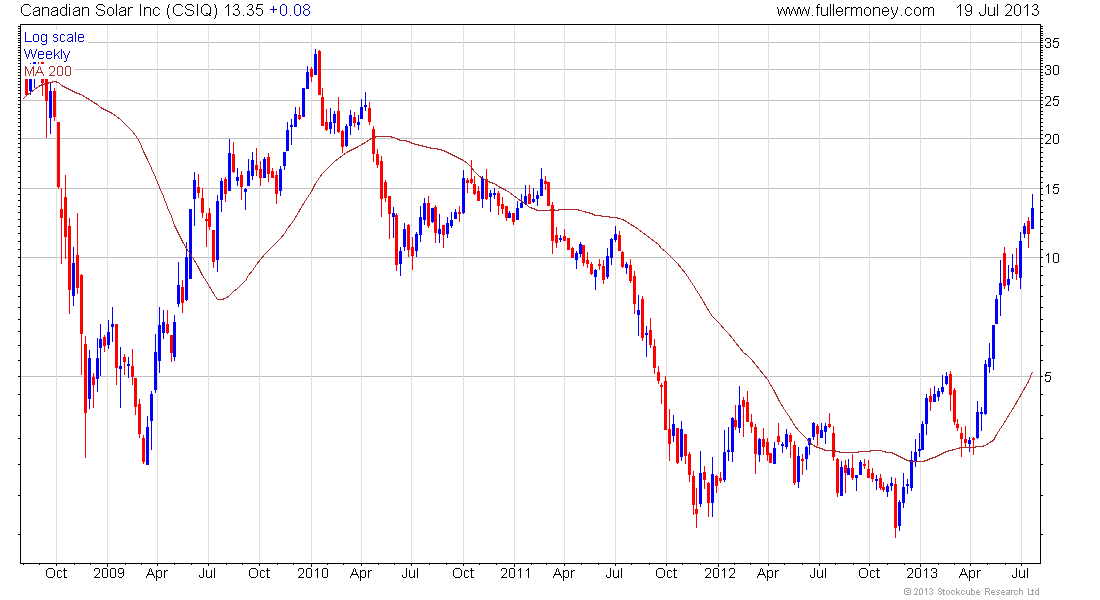Click the 'Apr' label after 2011
The image size is (1100, 600).
[x=563, y=573]
